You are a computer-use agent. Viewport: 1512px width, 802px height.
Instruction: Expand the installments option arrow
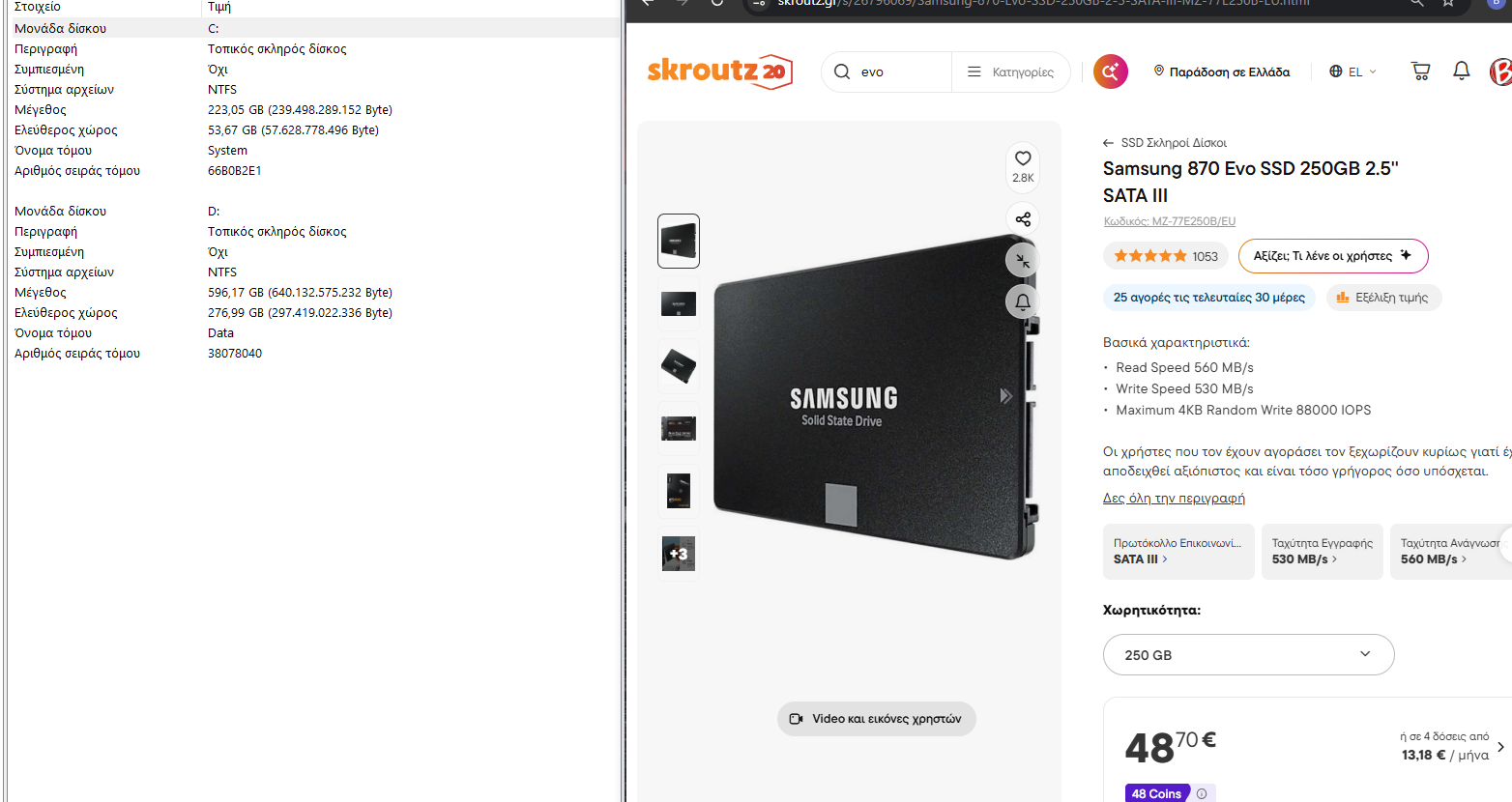click(x=1500, y=747)
